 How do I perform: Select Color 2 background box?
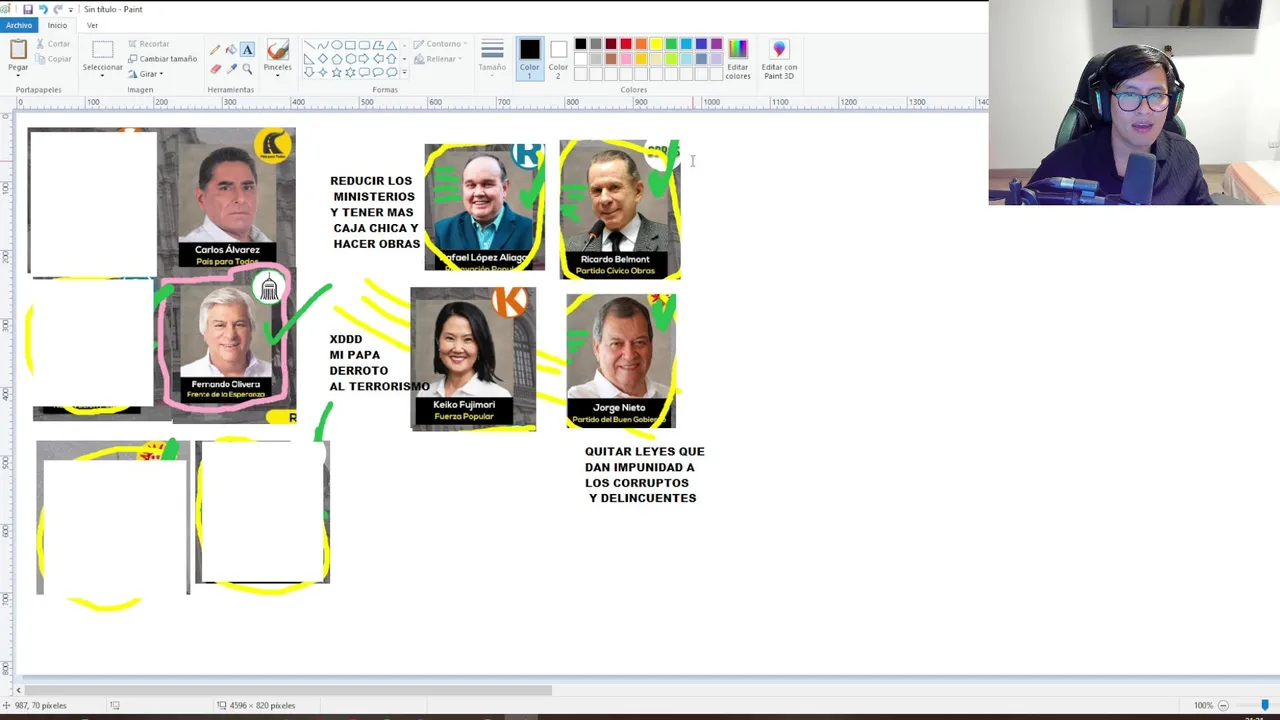coord(558,60)
